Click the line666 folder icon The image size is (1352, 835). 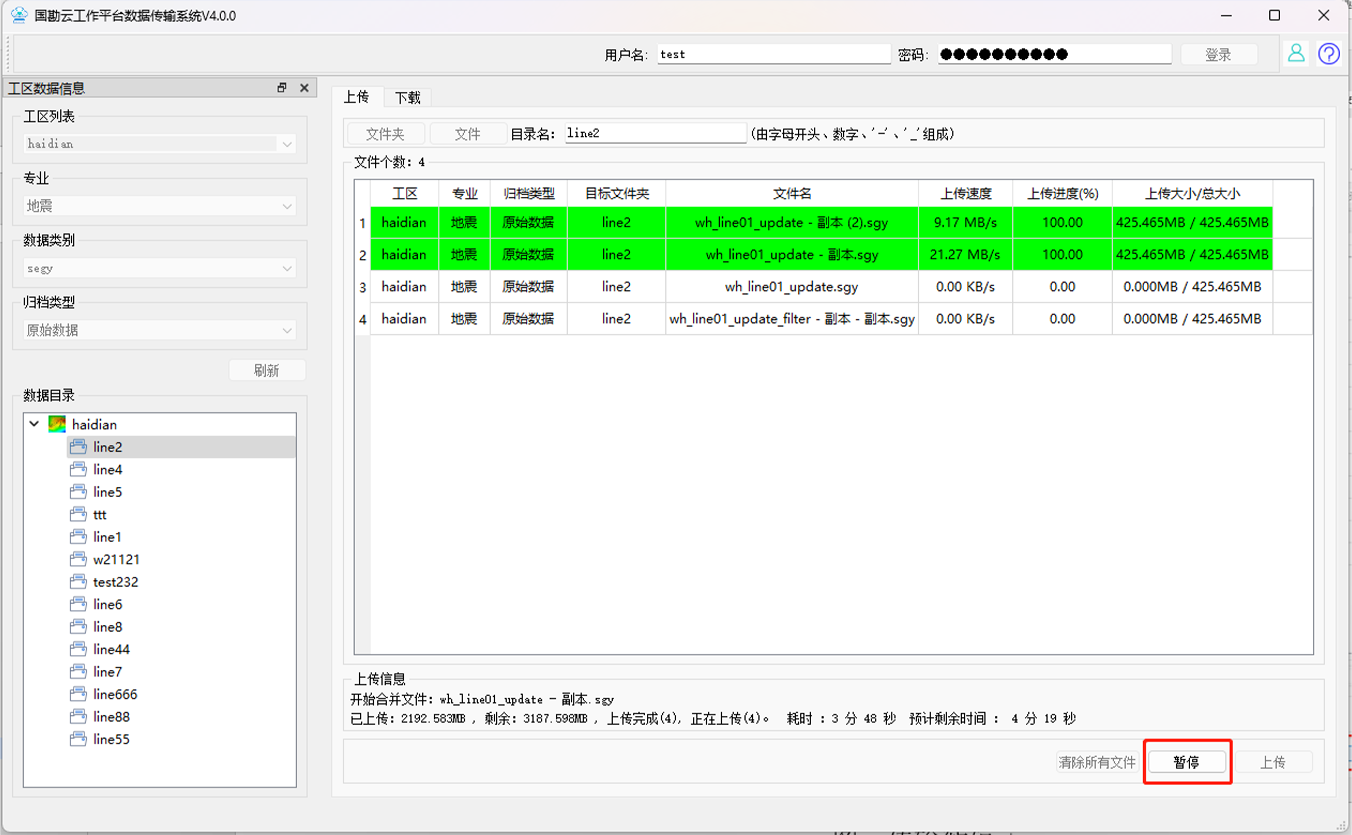[78, 694]
